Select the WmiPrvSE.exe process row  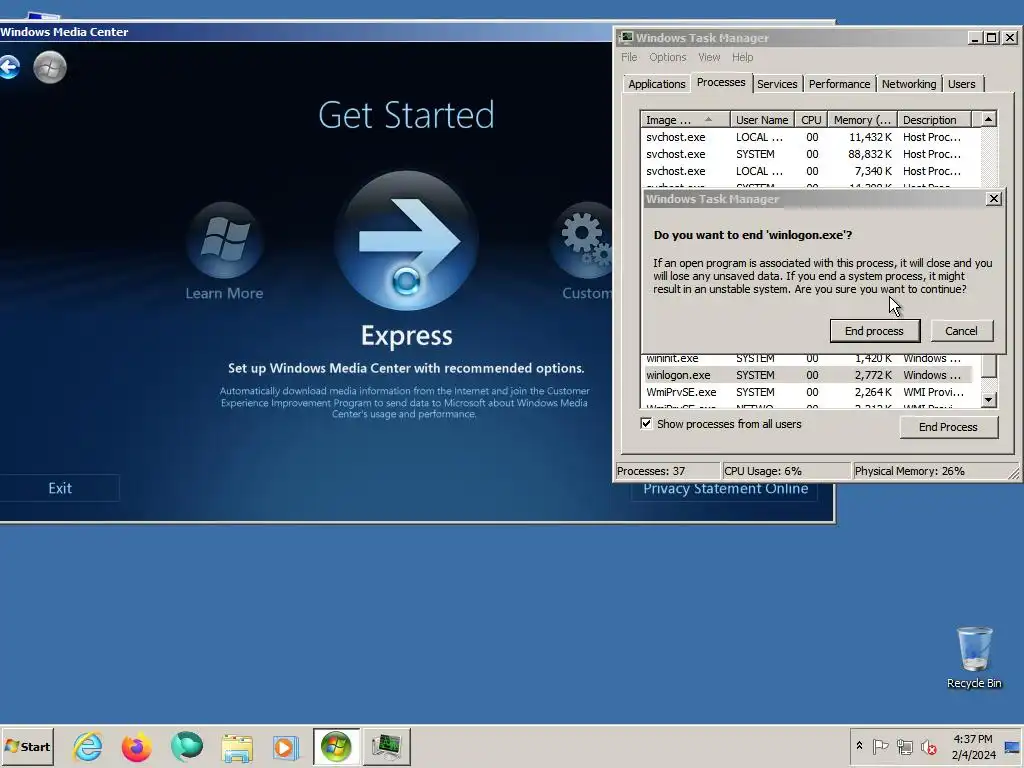808,392
